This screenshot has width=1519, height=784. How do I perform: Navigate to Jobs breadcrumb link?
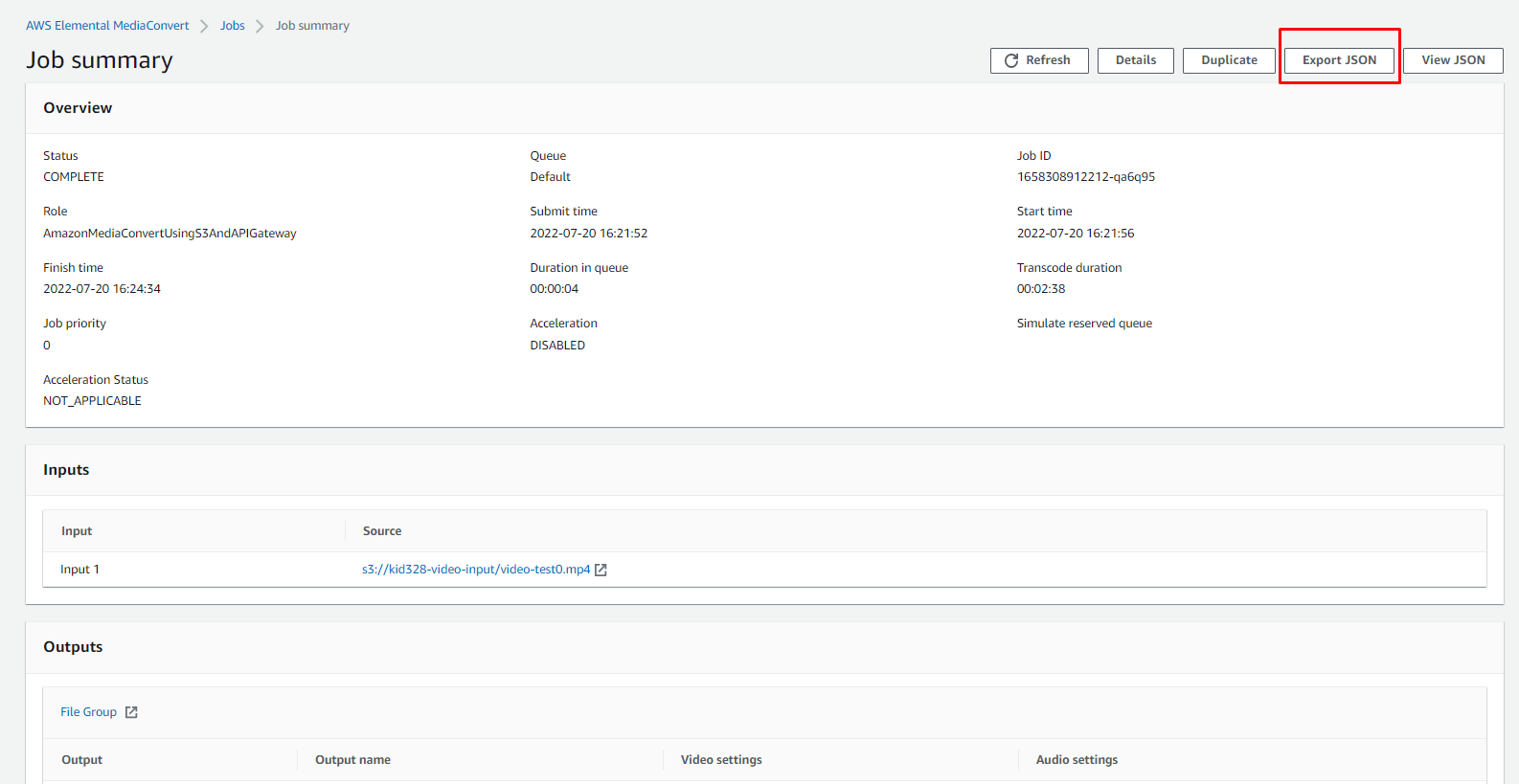233,26
